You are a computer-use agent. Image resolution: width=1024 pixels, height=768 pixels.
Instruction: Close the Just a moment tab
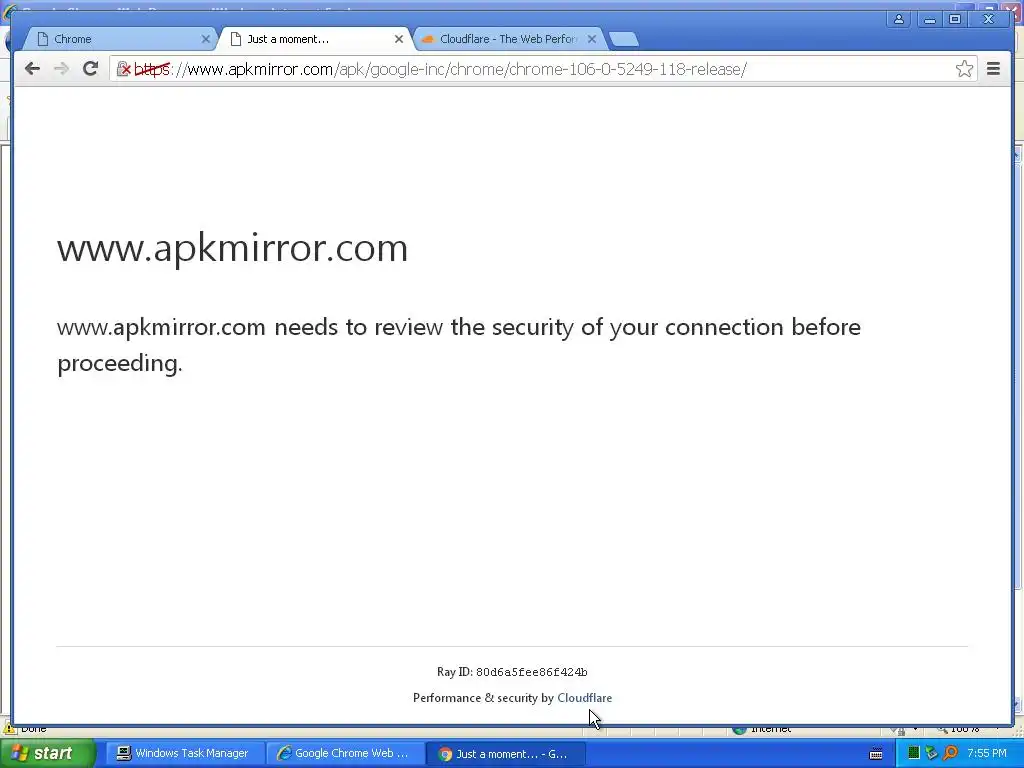(399, 39)
